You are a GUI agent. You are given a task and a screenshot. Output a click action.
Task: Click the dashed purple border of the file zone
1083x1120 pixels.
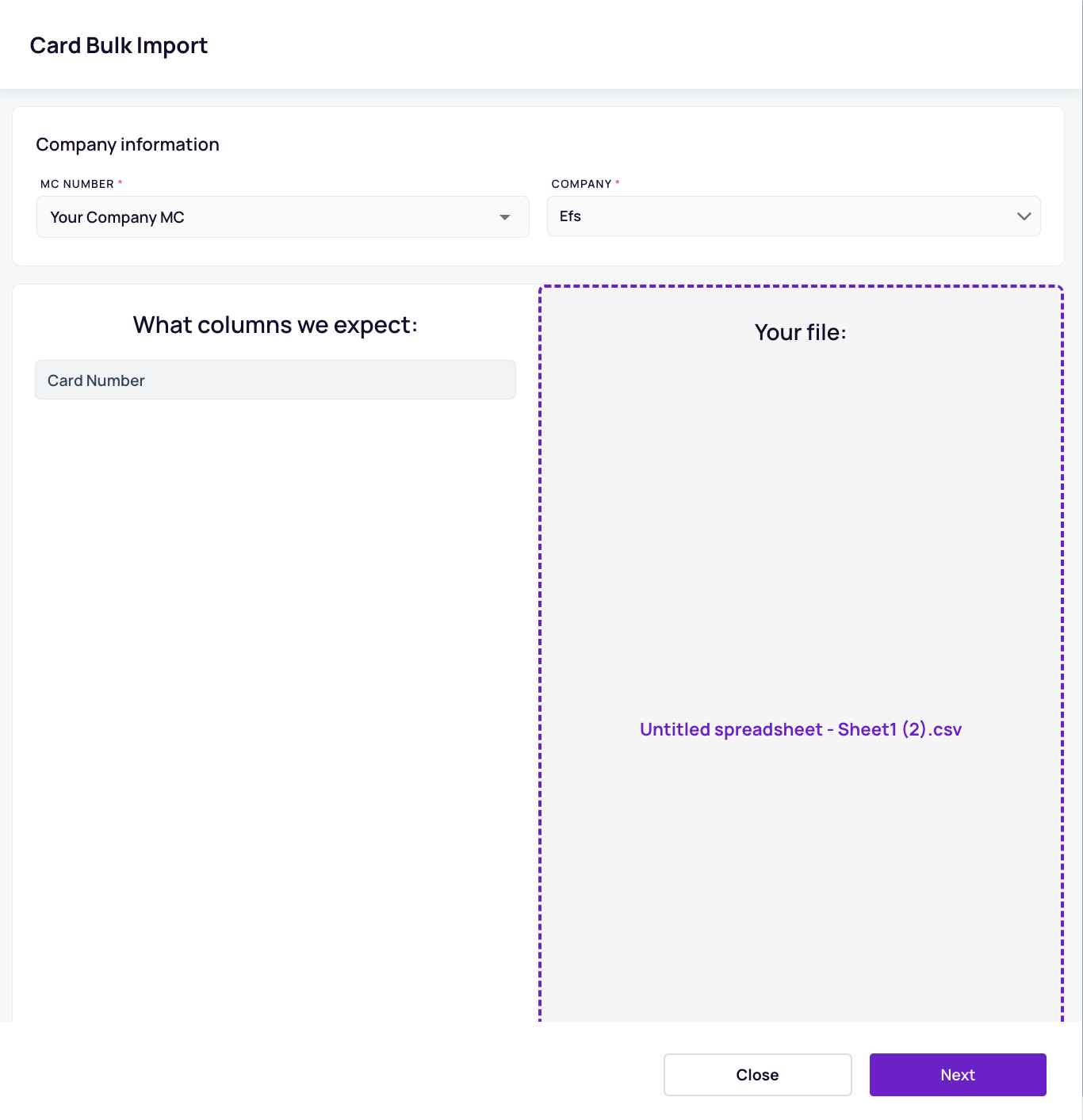click(801, 286)
